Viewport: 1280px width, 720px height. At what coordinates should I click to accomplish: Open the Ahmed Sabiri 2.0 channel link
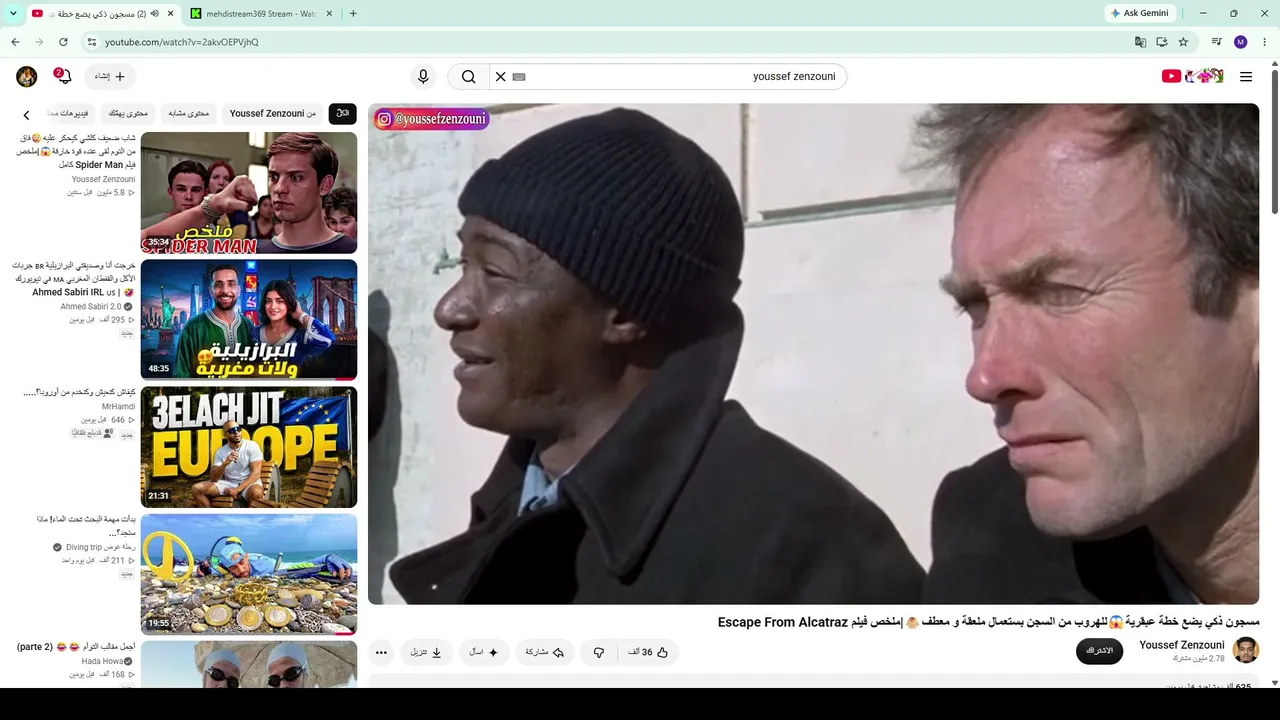pos(91,307)
